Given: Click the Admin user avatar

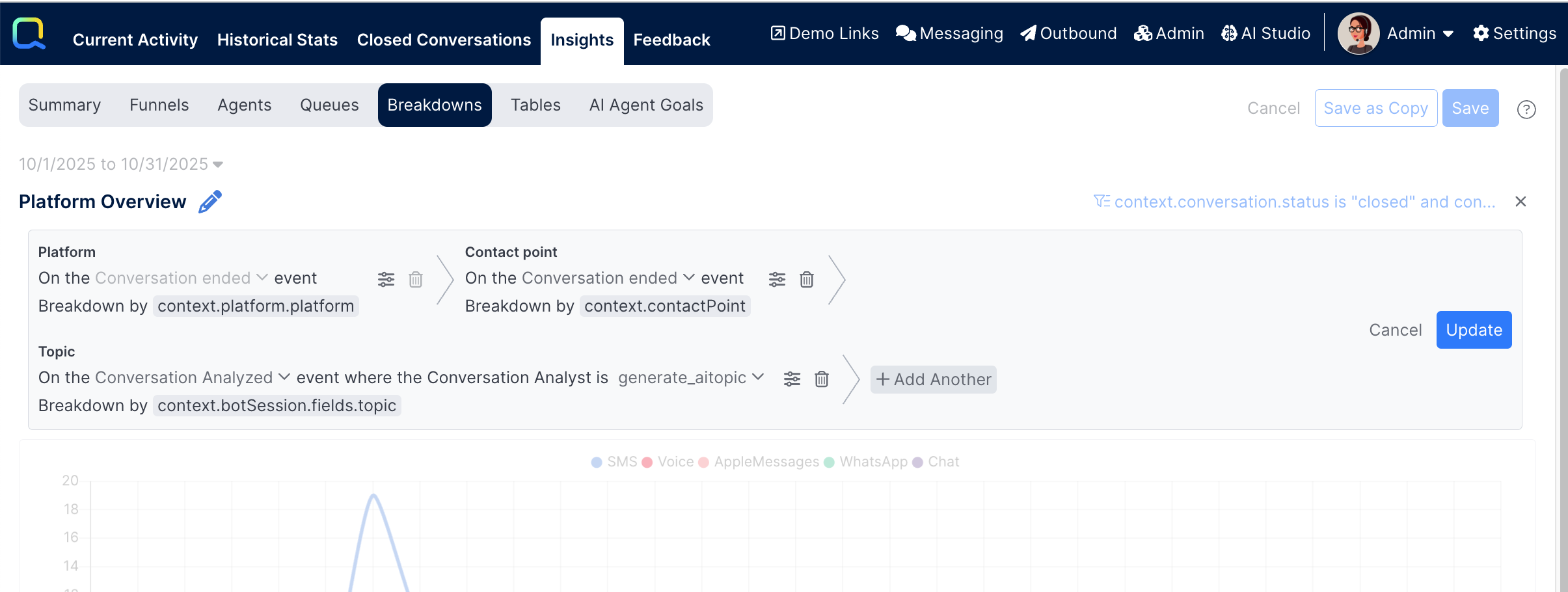Looking at the screenshot, I should (x=1358, y=33).
